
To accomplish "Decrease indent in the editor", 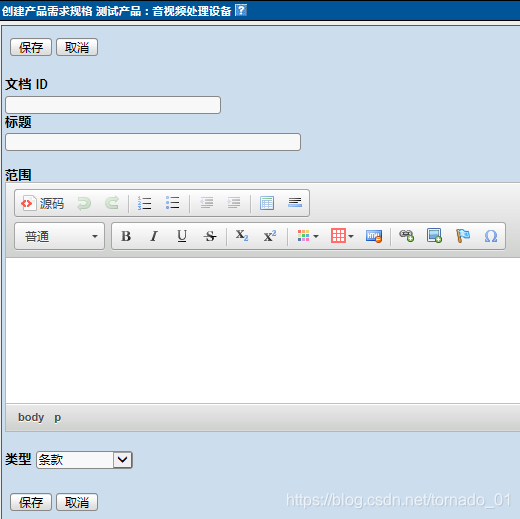I will (206, 203).
